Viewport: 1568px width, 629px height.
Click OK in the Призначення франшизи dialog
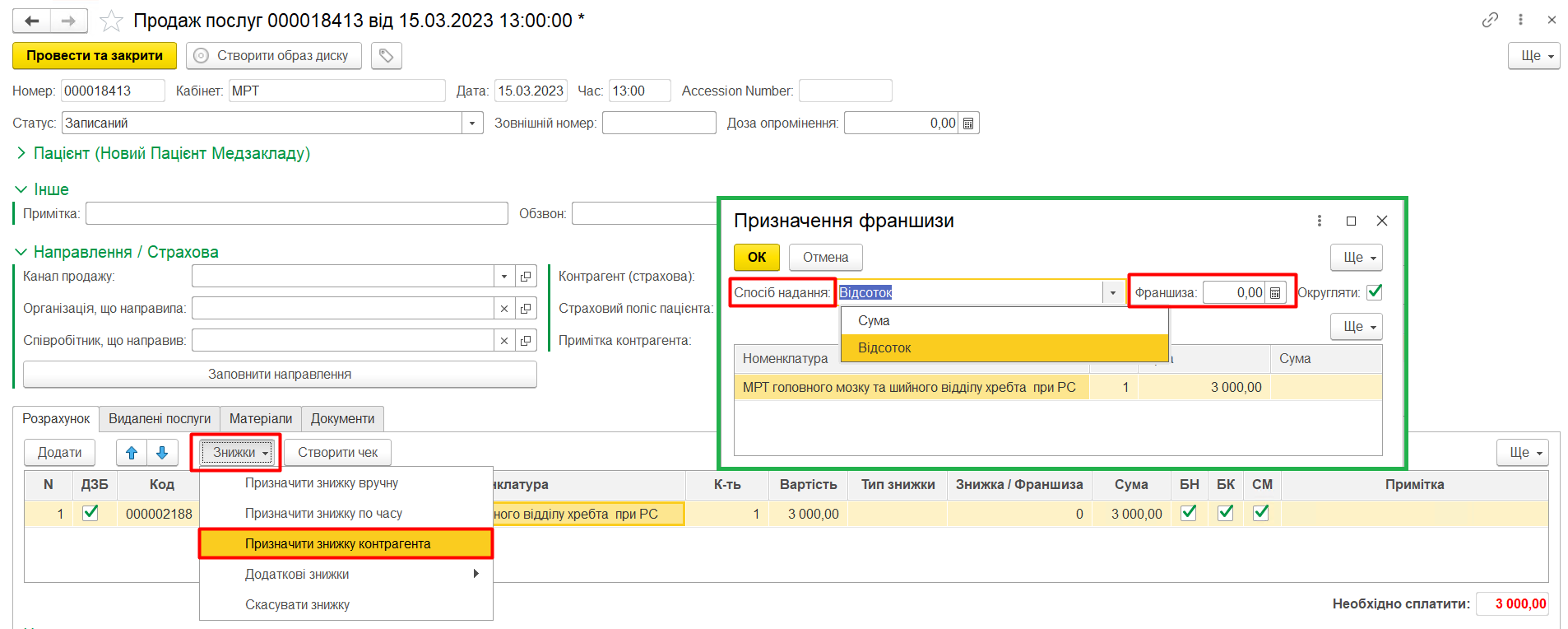click(756, 258)
